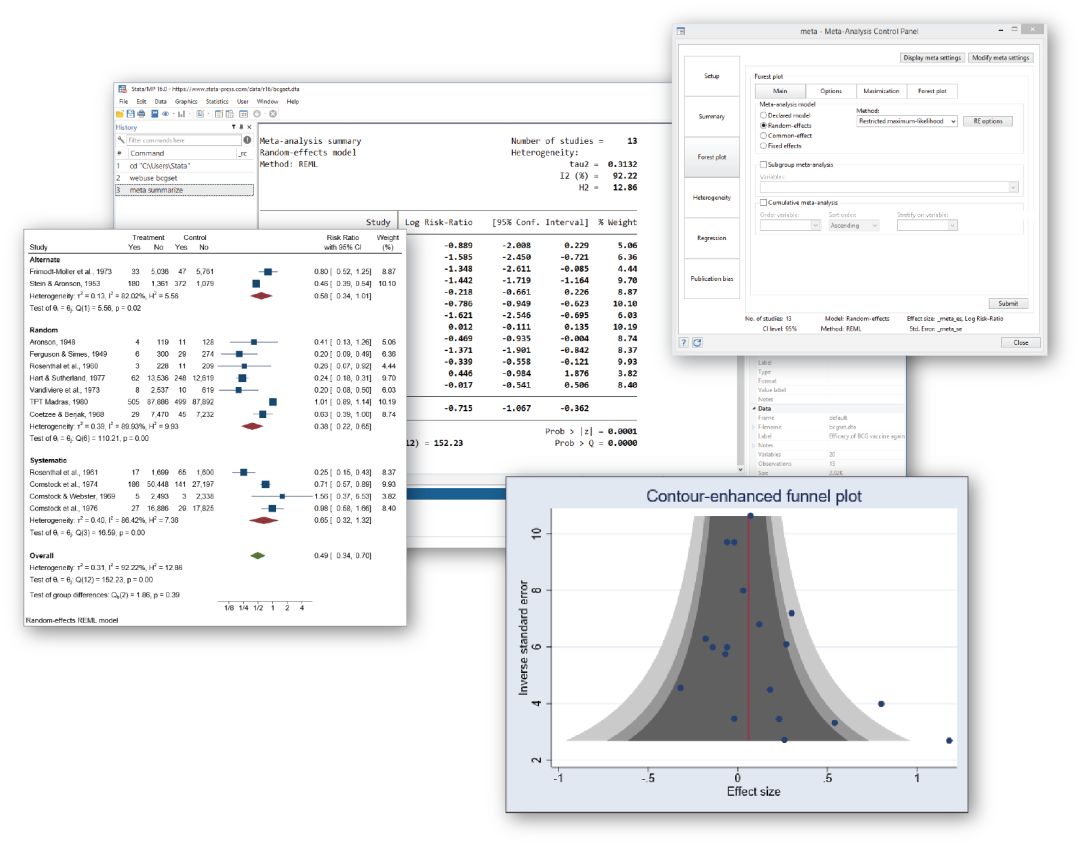Select 'meta summarize' in command history
1080x846 pixels.
[184, 190]
